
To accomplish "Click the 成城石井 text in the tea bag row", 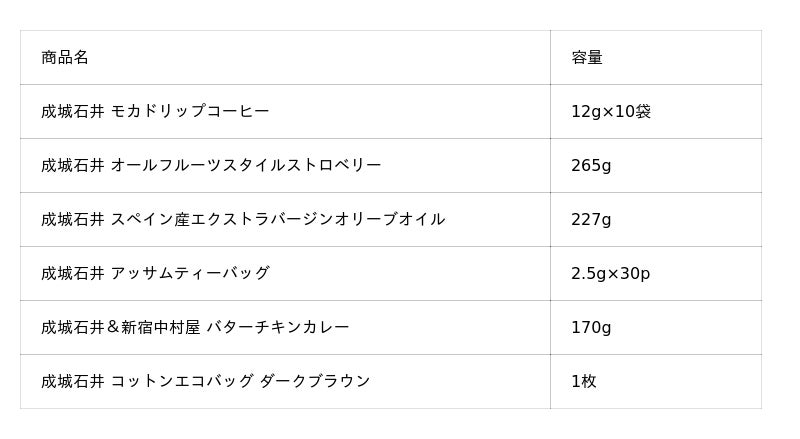I will 72,274.
